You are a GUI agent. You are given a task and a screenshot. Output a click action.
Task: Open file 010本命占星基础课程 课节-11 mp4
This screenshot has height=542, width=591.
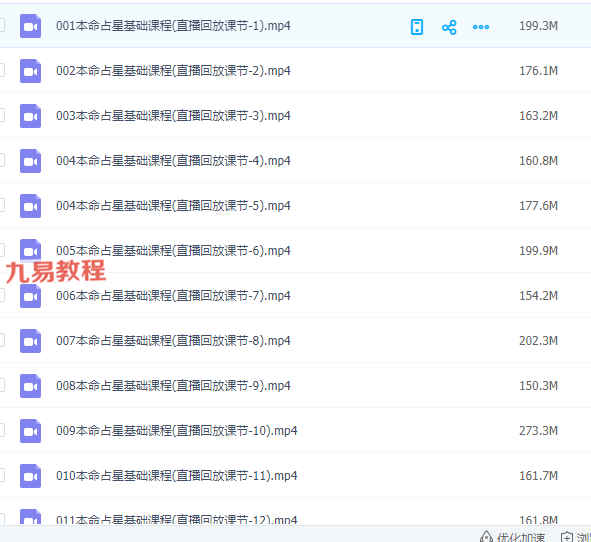(x=177, y=476)
